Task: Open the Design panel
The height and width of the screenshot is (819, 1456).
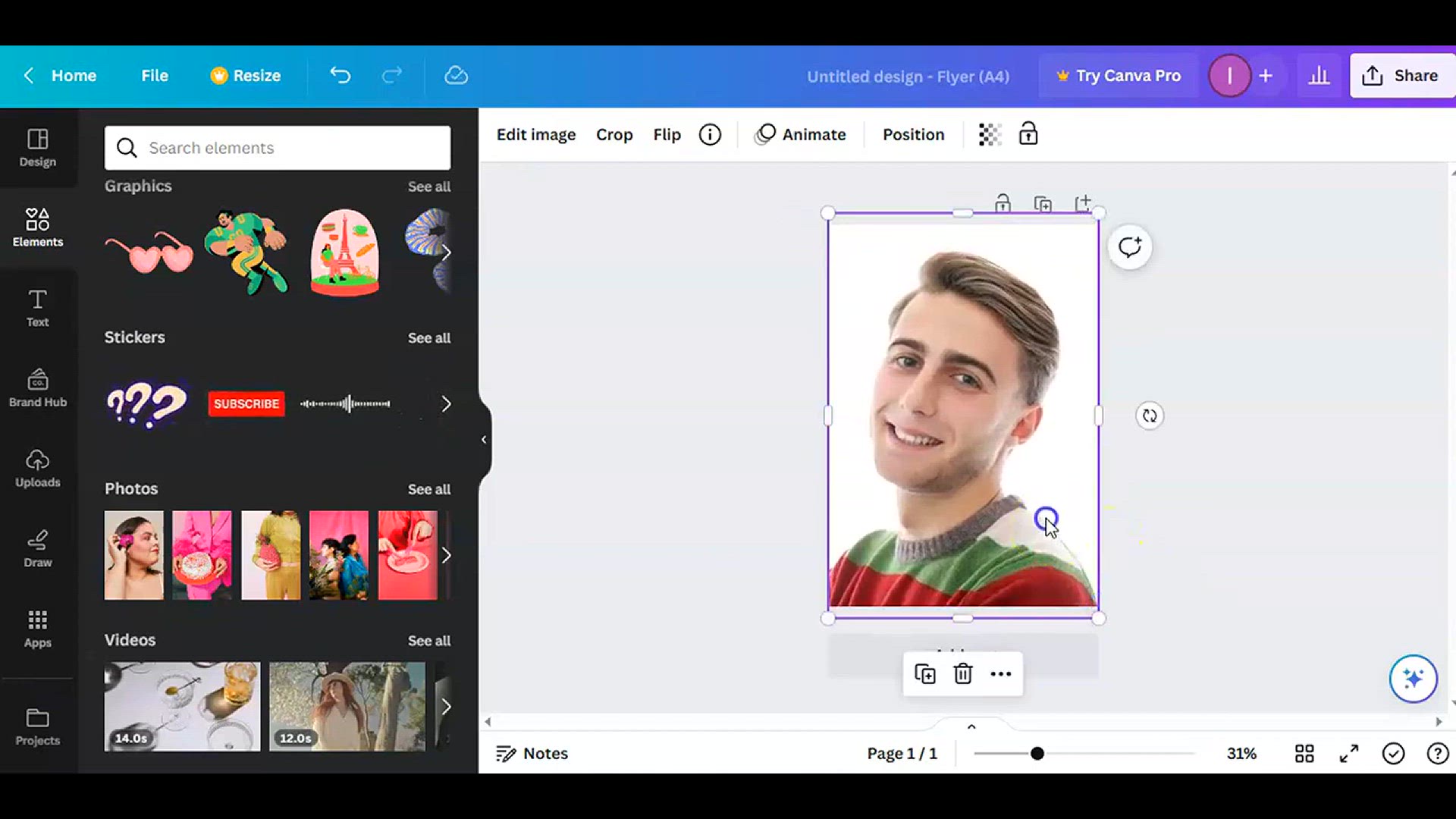Action: [38, 148]
